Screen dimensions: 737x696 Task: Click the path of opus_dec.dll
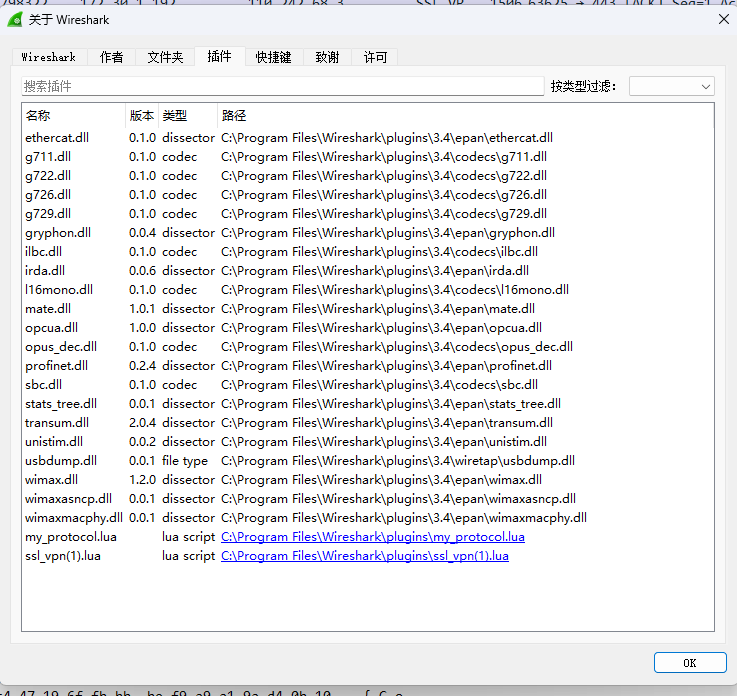(x=397, y=347)
